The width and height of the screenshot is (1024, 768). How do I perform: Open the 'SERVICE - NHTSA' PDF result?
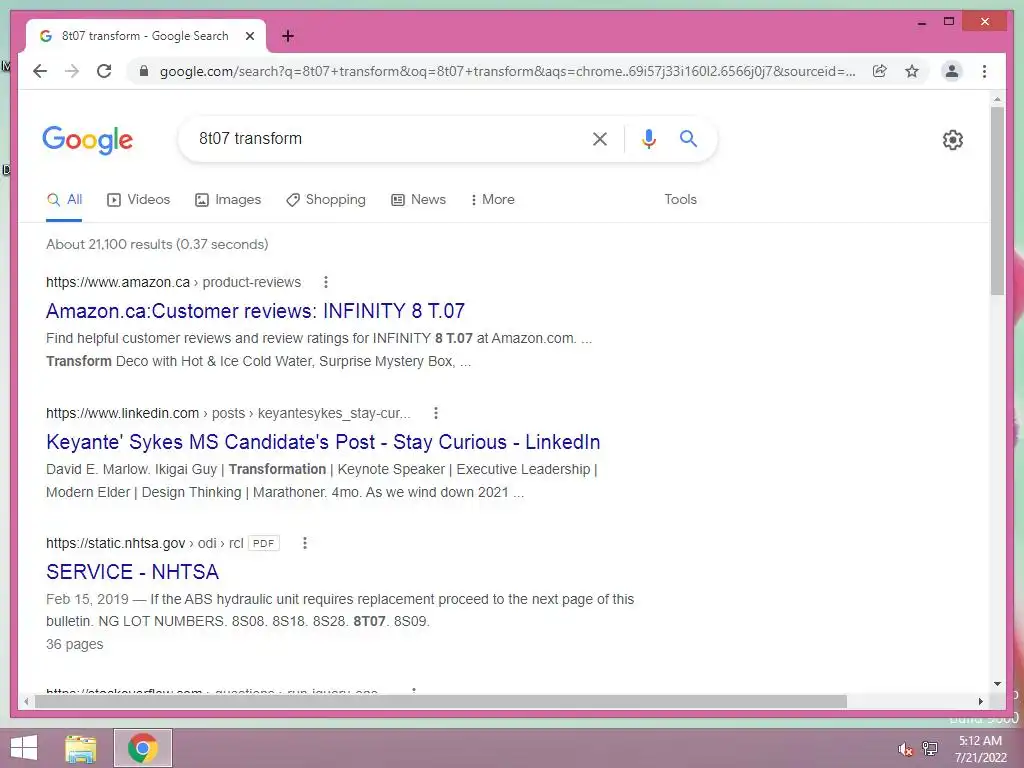coord(133,572)
